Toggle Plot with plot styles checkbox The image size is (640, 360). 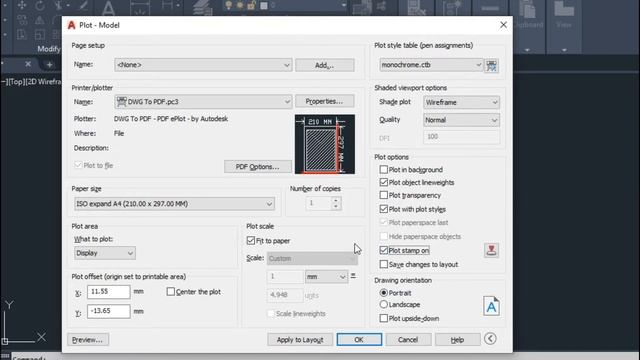pos(384,209)
